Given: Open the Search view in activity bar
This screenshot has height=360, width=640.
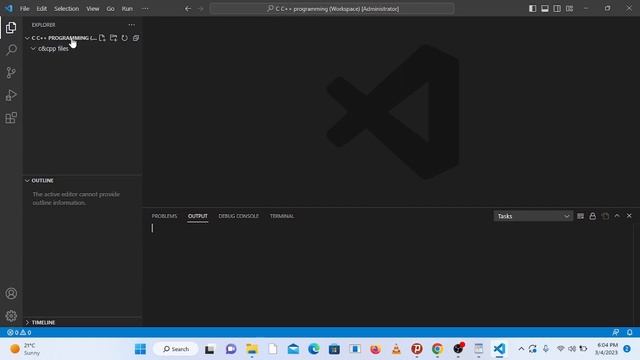Looking at the screenshot, I should point(11,50).
